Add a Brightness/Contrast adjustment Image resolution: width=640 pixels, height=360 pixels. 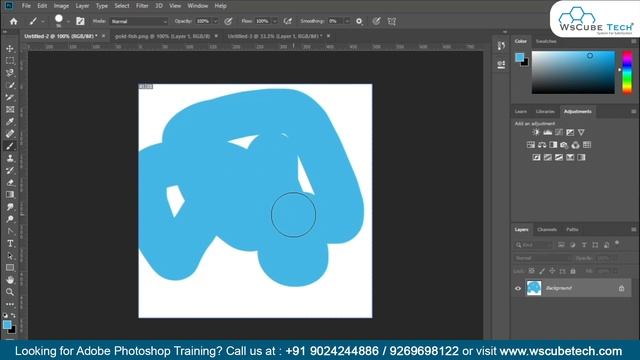pyautogui.click(x=536, y=132)
